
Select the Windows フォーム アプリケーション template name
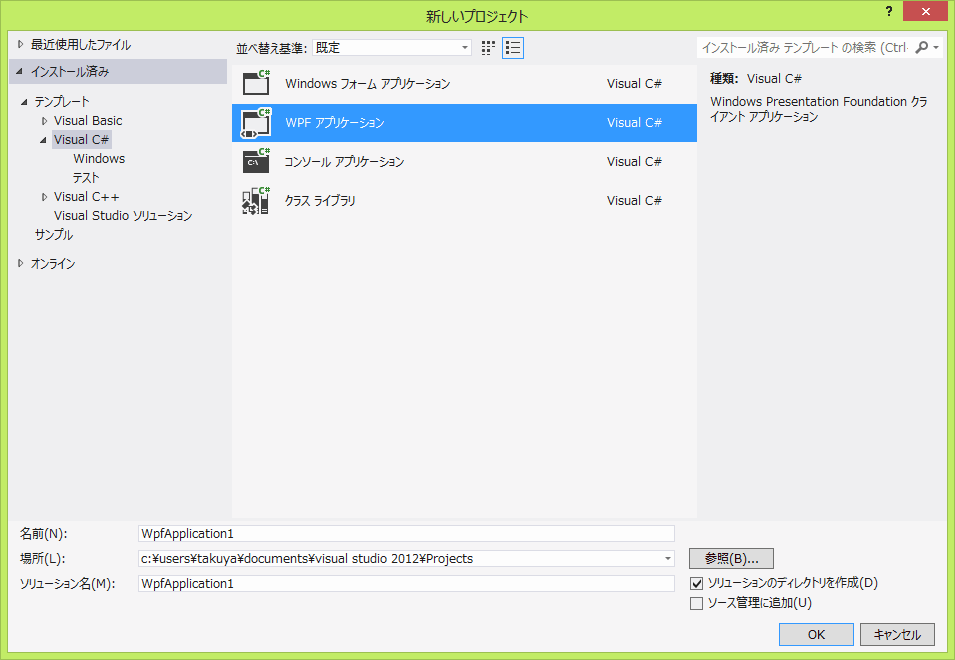368,83
